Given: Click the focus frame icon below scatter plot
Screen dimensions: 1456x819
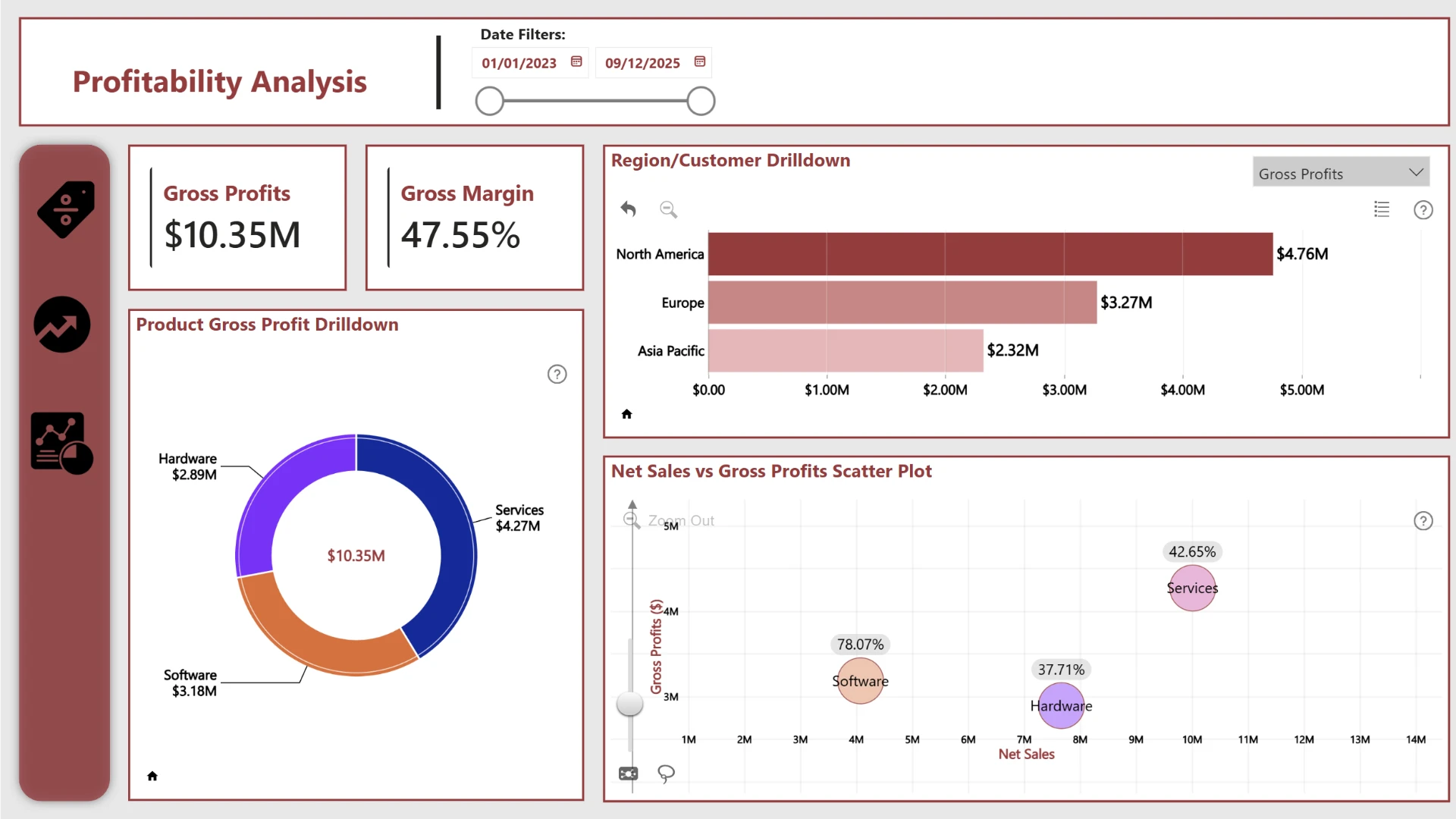Looking at the screenshot, I should [x=629, y=773].
